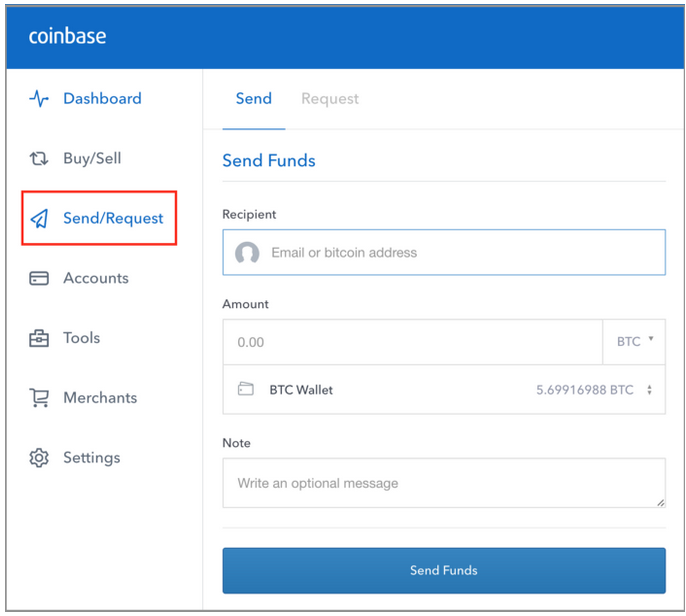Click the Tools briefcase icon
Image resolution: width=686 pixels, height=616 pixels.
point(39,338)
